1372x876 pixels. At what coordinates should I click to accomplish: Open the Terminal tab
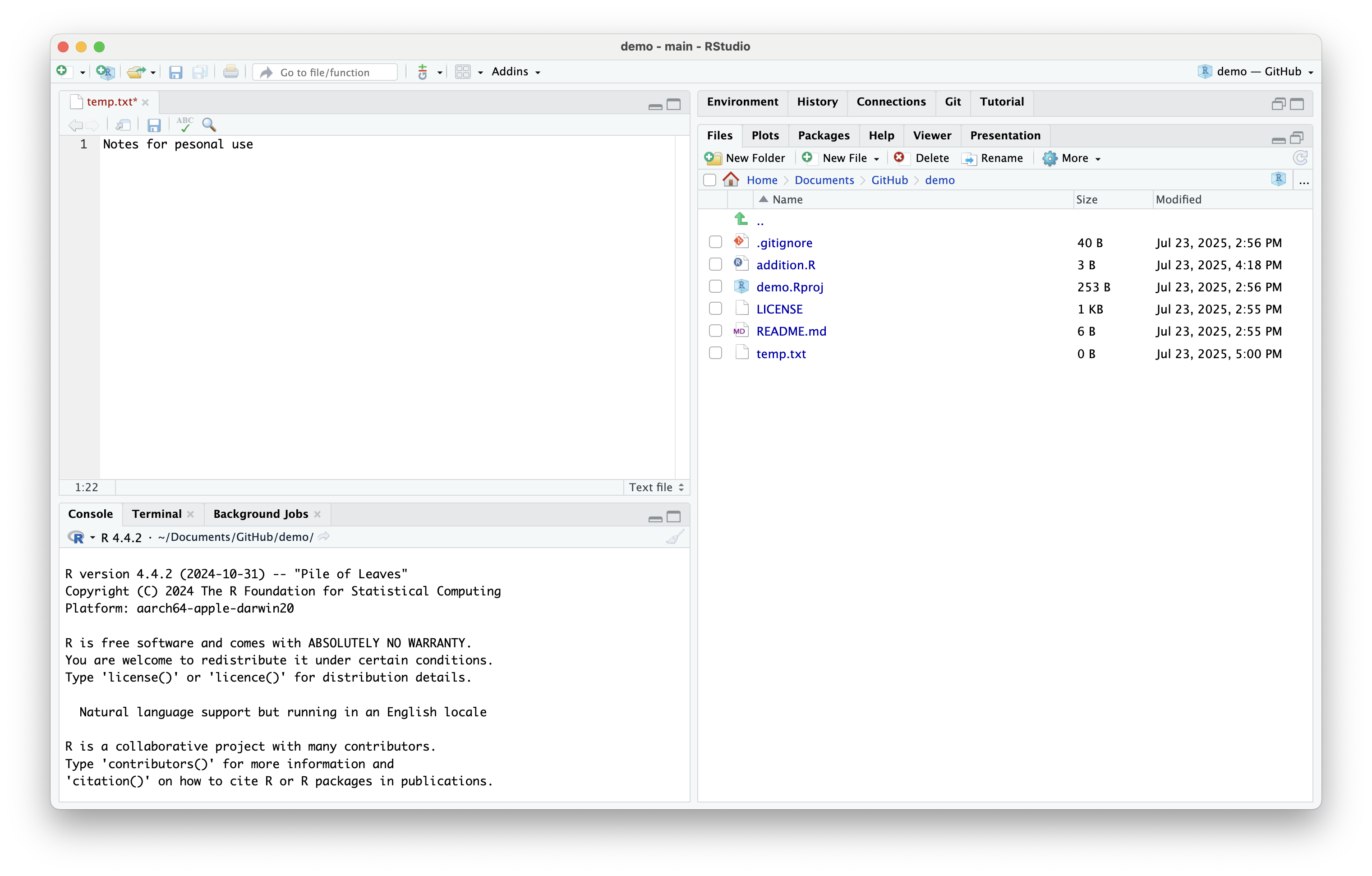tap(157, 514)
